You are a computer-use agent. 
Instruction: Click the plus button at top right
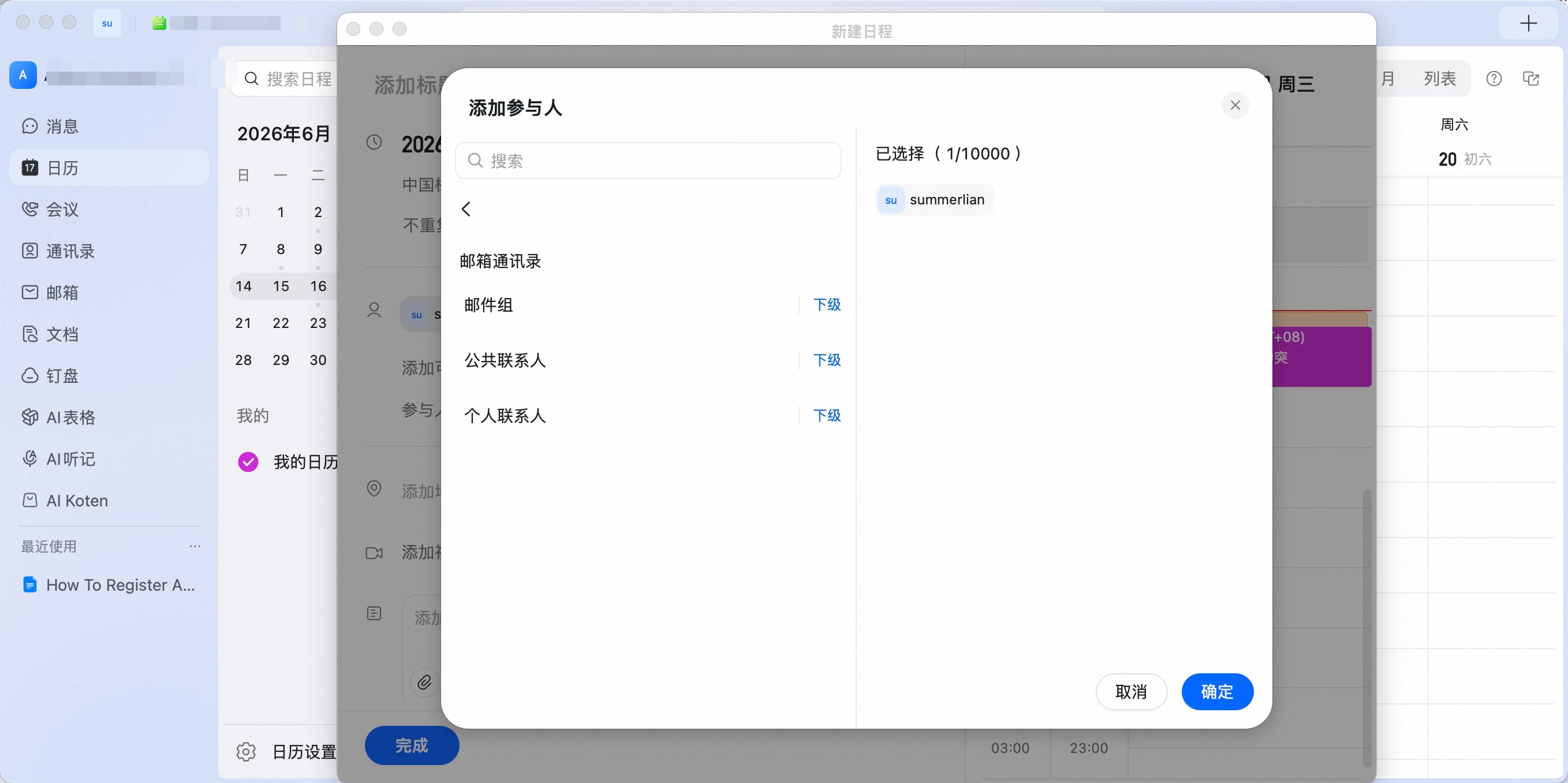tap(1528, 23)
